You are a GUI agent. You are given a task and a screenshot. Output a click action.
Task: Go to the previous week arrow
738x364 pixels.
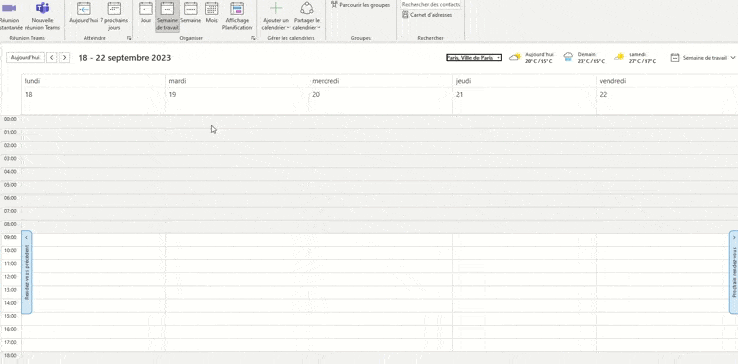[x=52, y=57]
